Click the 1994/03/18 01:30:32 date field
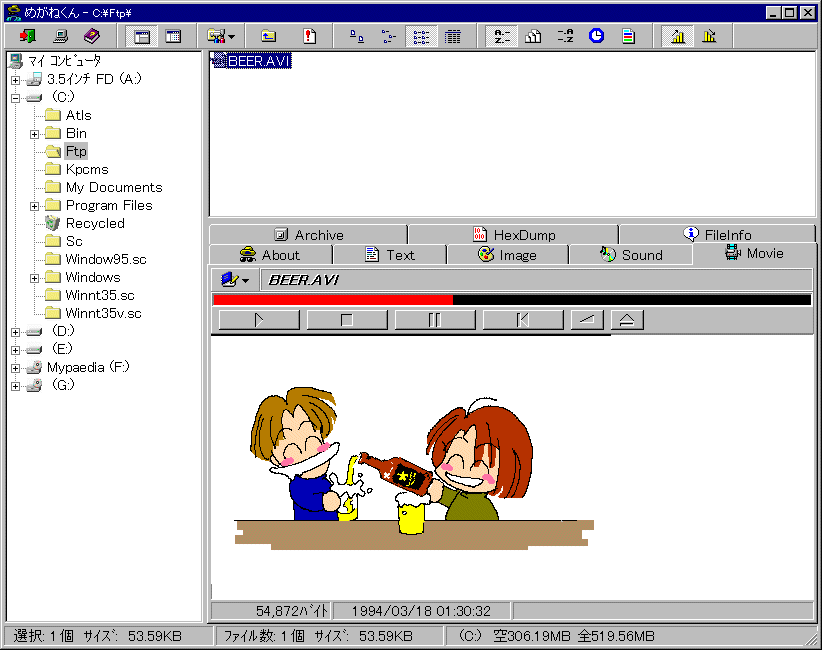Viewport: 822px width, 650px height. (421, 611)
